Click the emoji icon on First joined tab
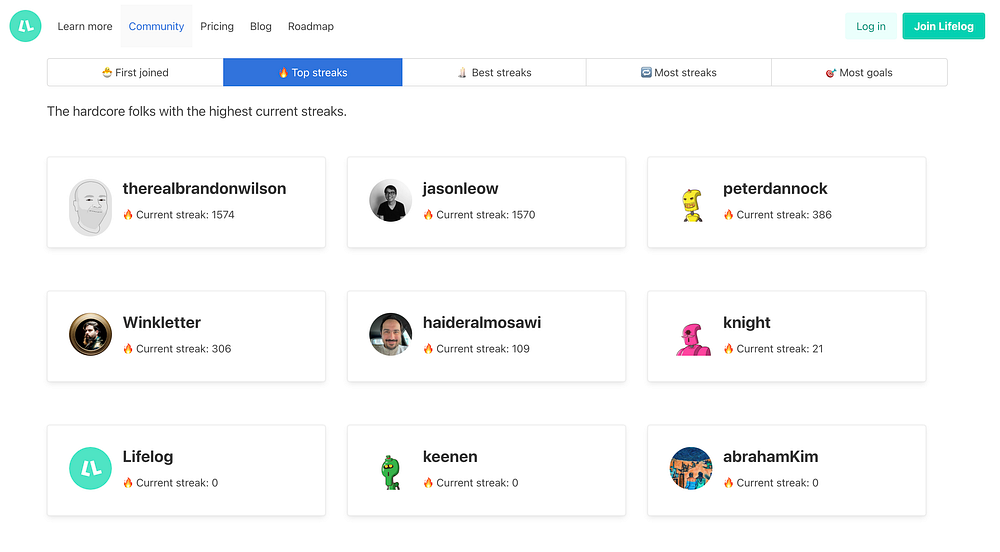The height and width of the screenshot is (552, 1000). pos(107,73)
